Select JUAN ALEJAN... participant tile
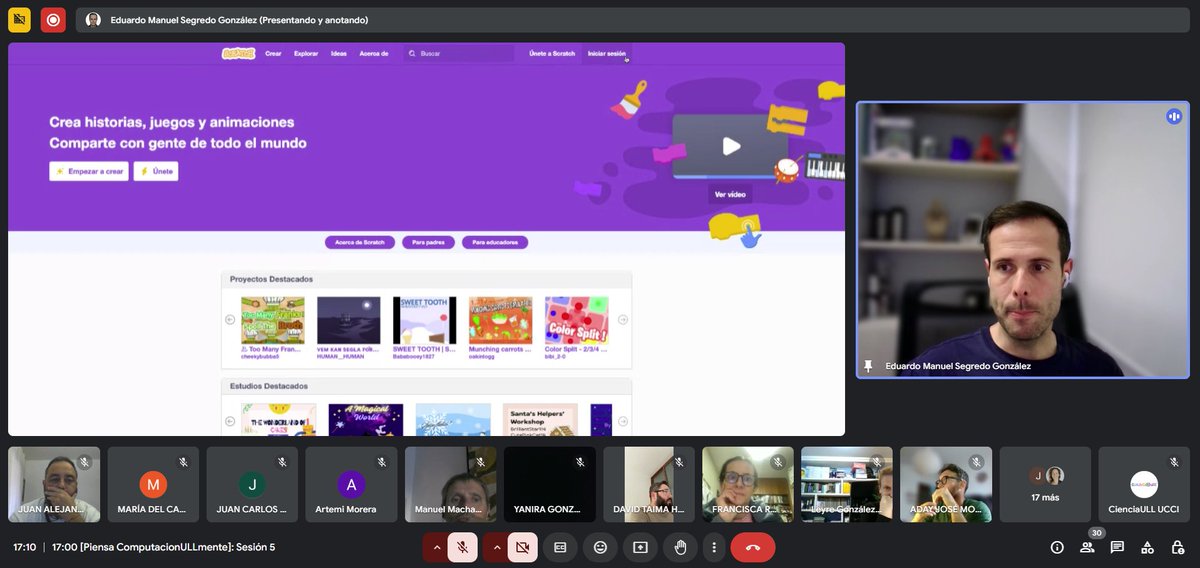The image size is (1200, 568). point(54,484)
